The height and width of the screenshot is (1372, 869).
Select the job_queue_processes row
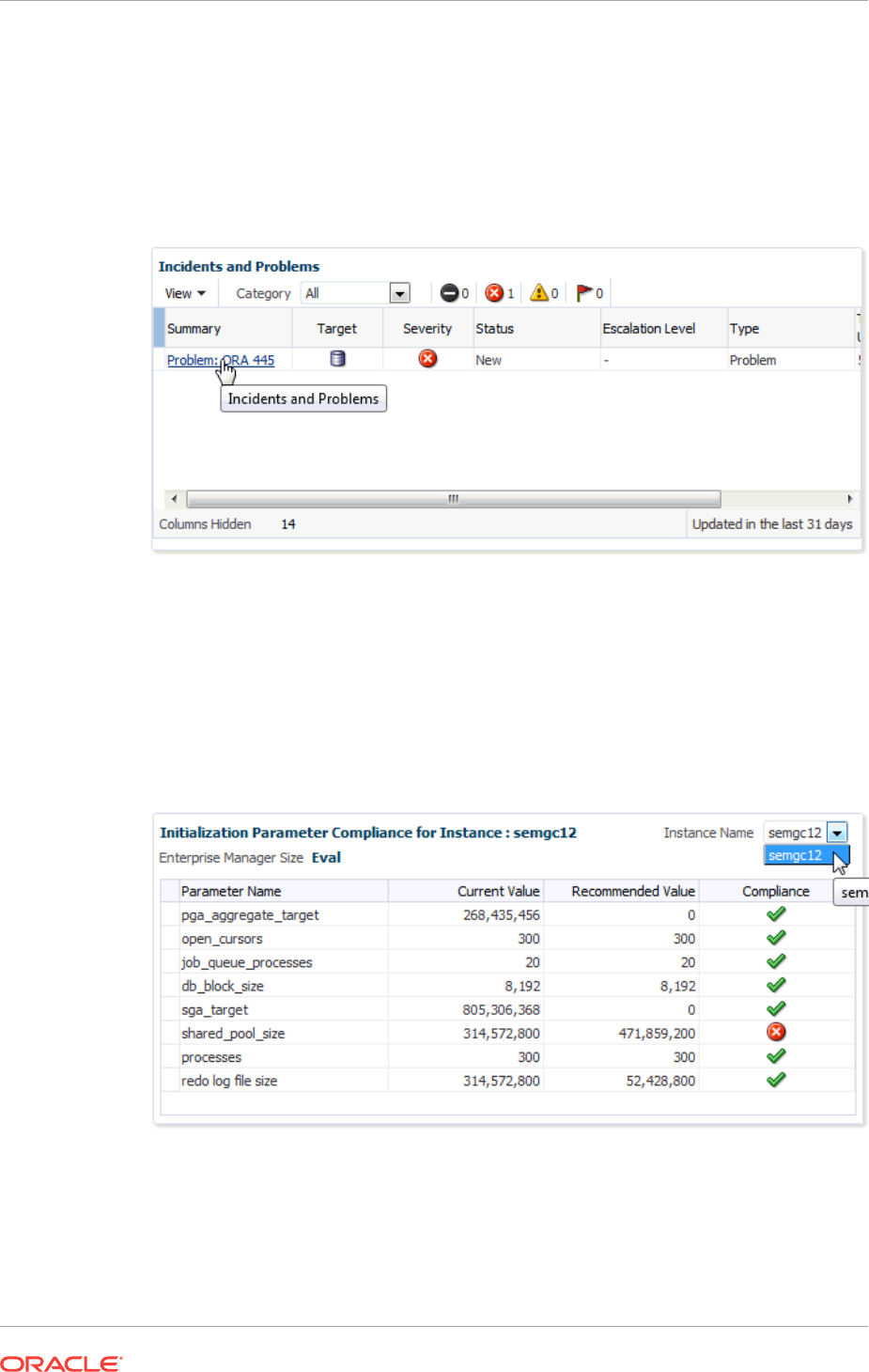click(507, 961)
